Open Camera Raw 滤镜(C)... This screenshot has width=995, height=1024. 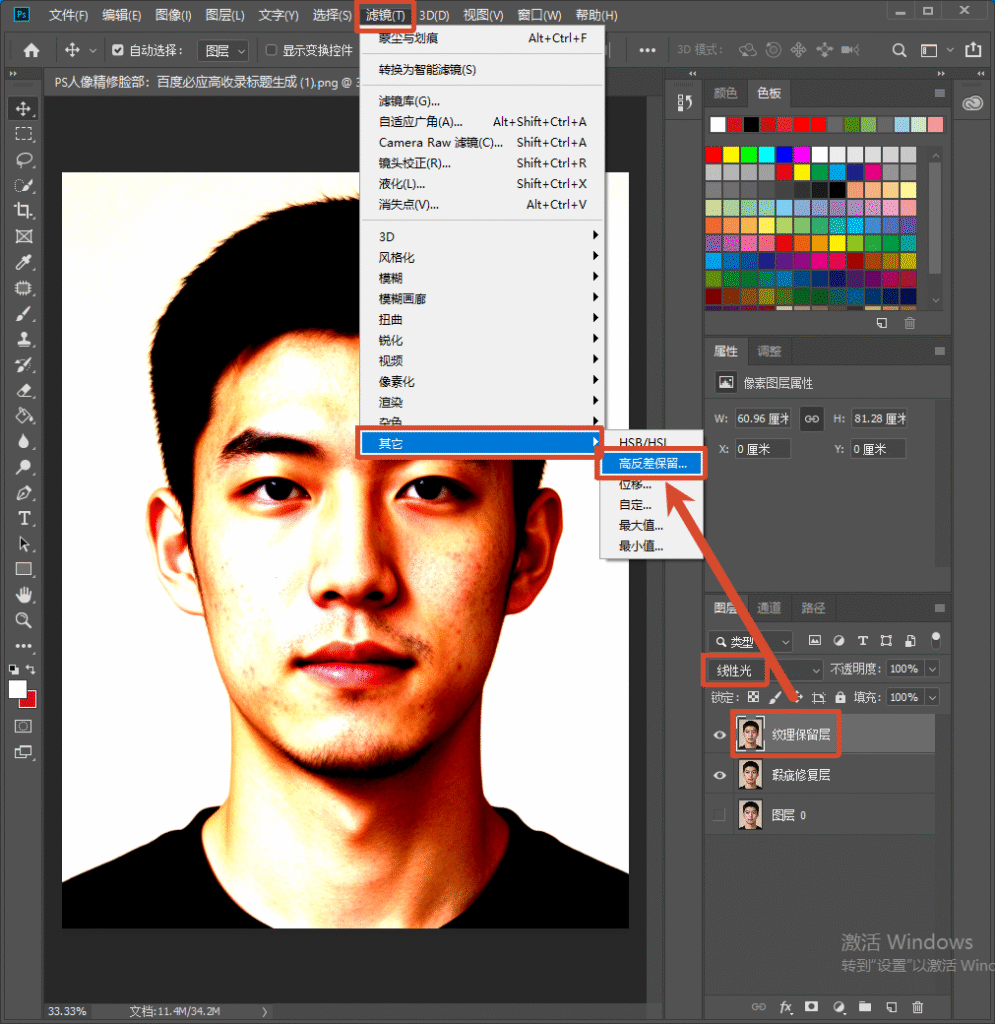482,142
